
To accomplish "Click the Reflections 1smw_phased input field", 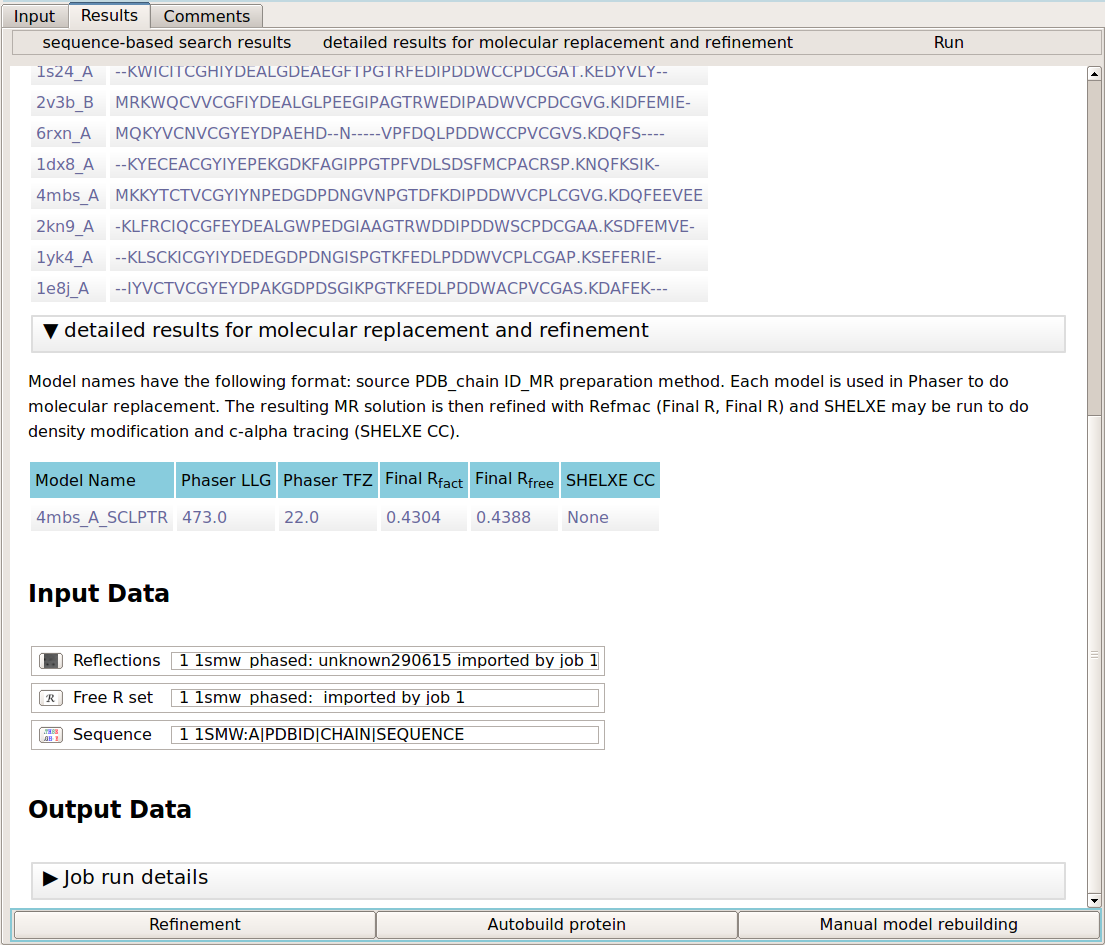I will click(385, 661).
